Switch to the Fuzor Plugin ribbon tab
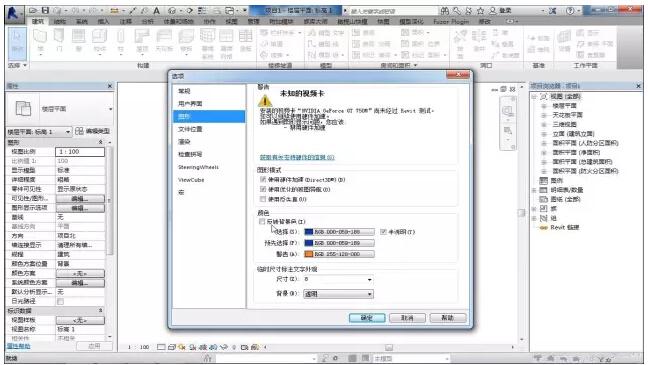The height and width of the screenshot is (365, 648). [451, 21]
